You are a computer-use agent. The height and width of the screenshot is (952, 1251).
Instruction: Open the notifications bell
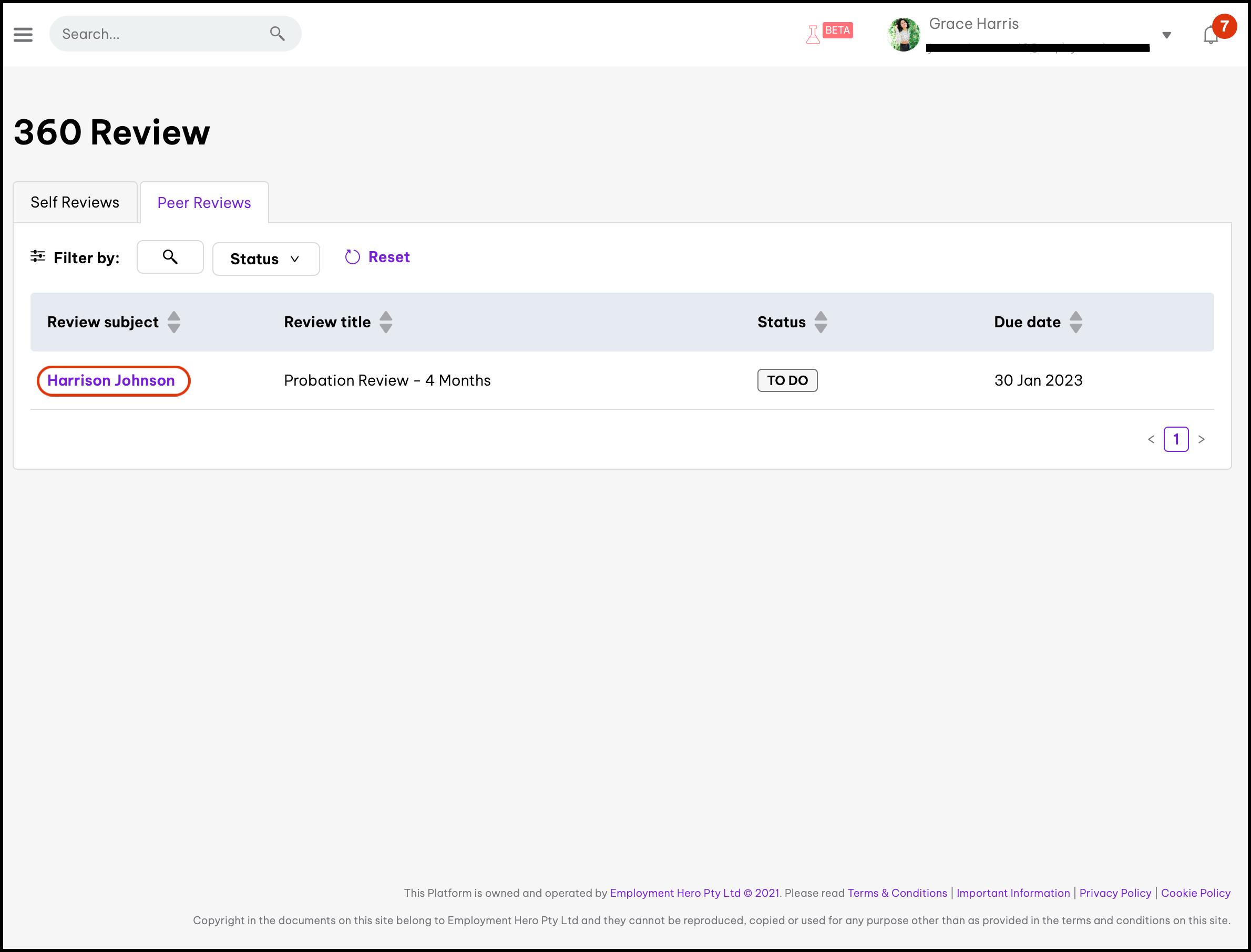(x=1210, y=35)
